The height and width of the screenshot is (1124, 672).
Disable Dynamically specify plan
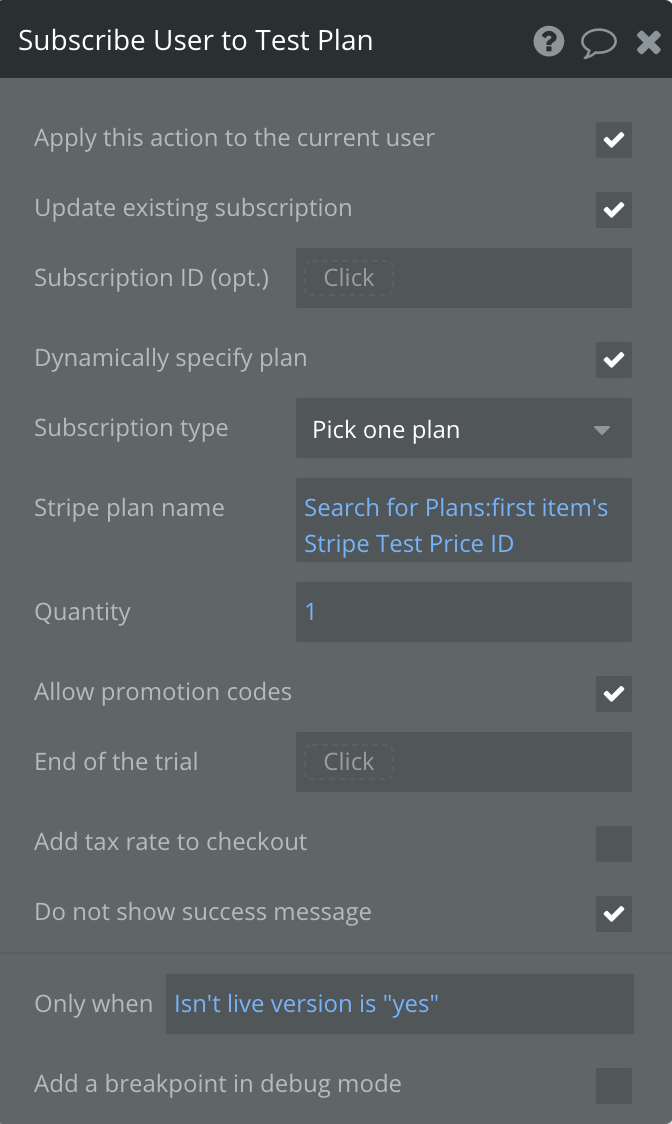(x=613, y=360)
